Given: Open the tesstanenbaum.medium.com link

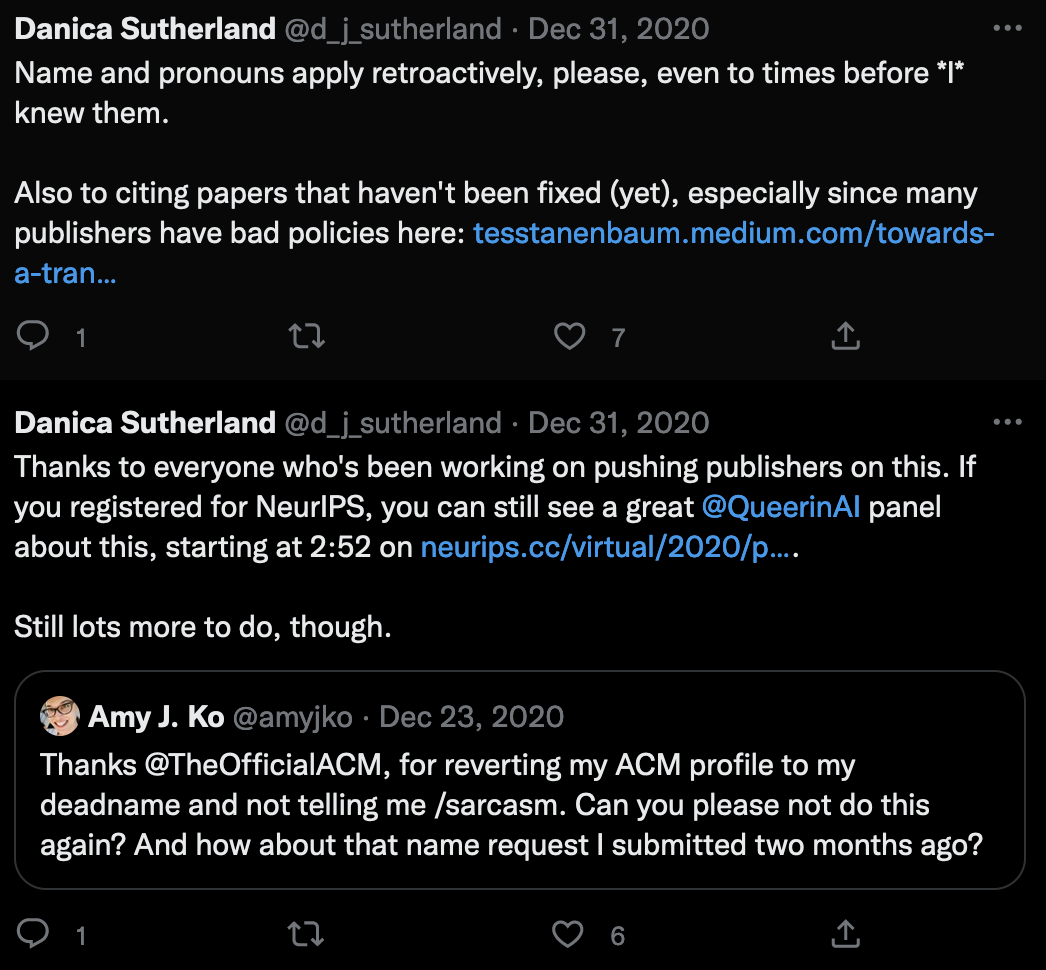Looking at the screenshot, I should (733, 233).
